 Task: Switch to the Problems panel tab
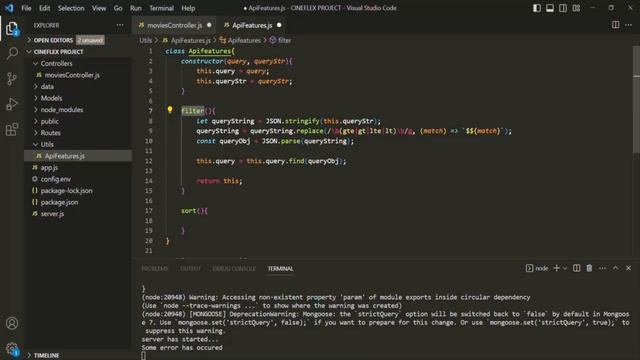click(155, 269)
